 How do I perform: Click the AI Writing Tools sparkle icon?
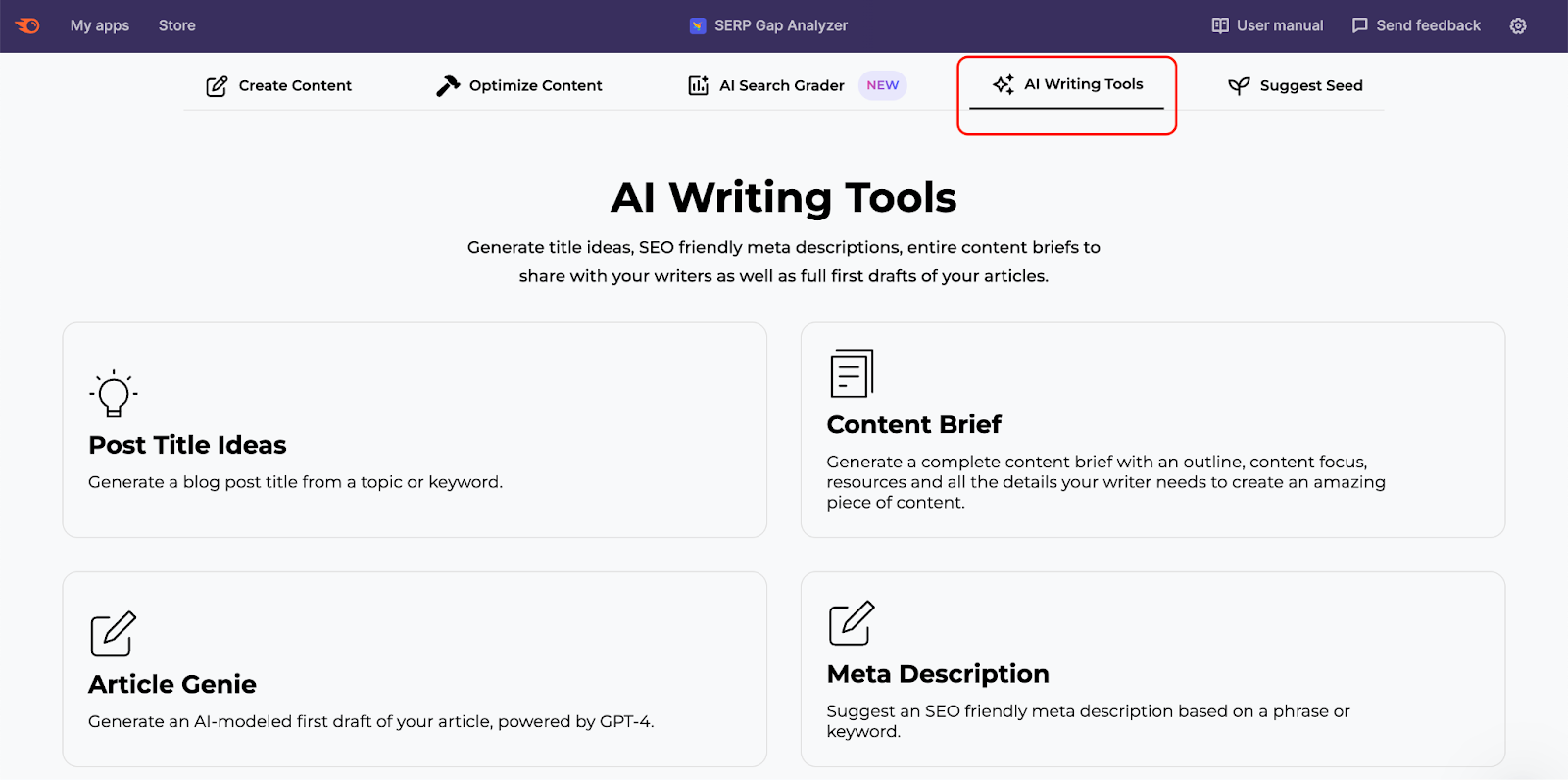(1004, 84)
